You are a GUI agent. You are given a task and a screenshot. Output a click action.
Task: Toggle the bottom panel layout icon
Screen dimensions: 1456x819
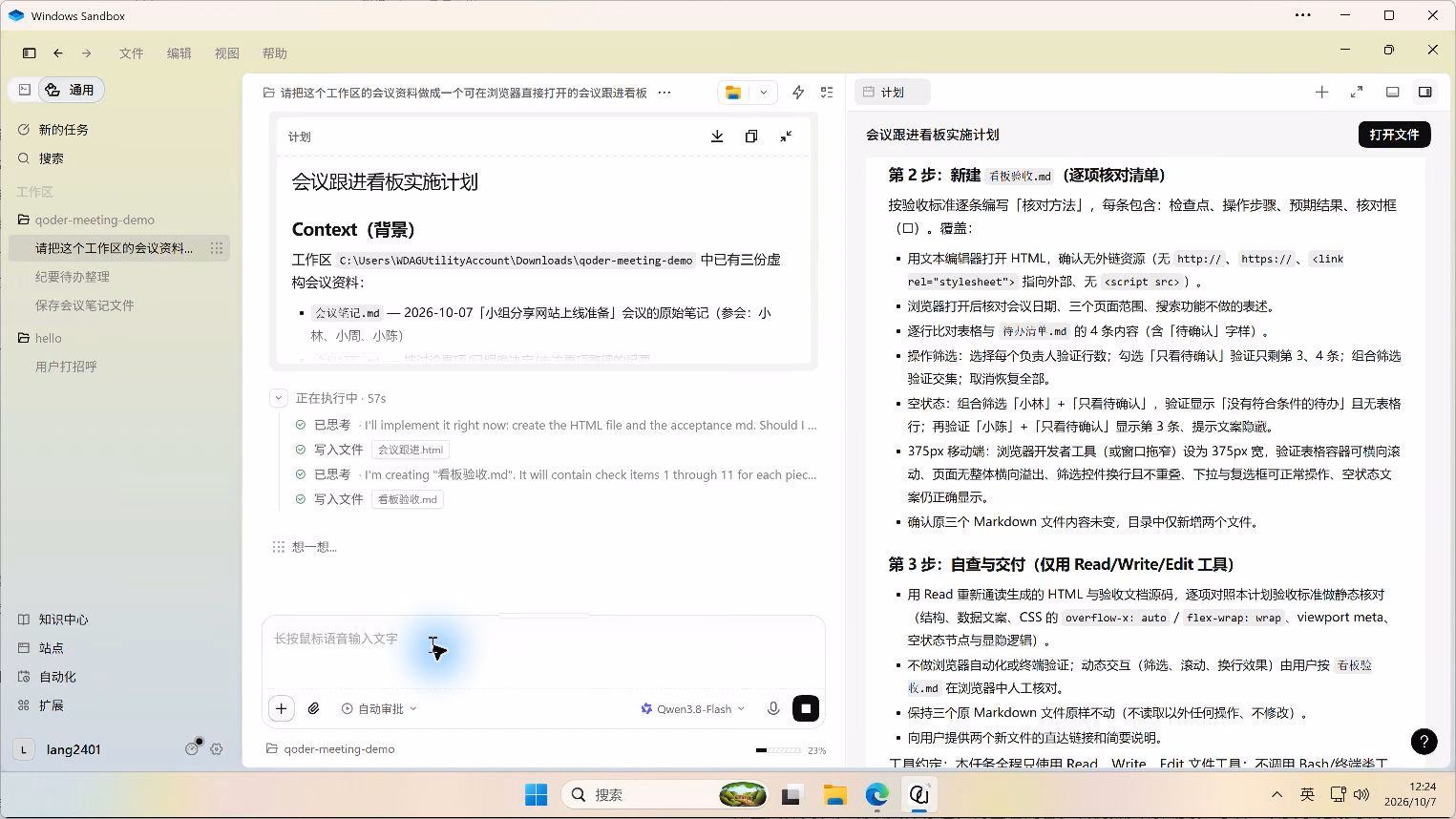(x=1393, y=93)
